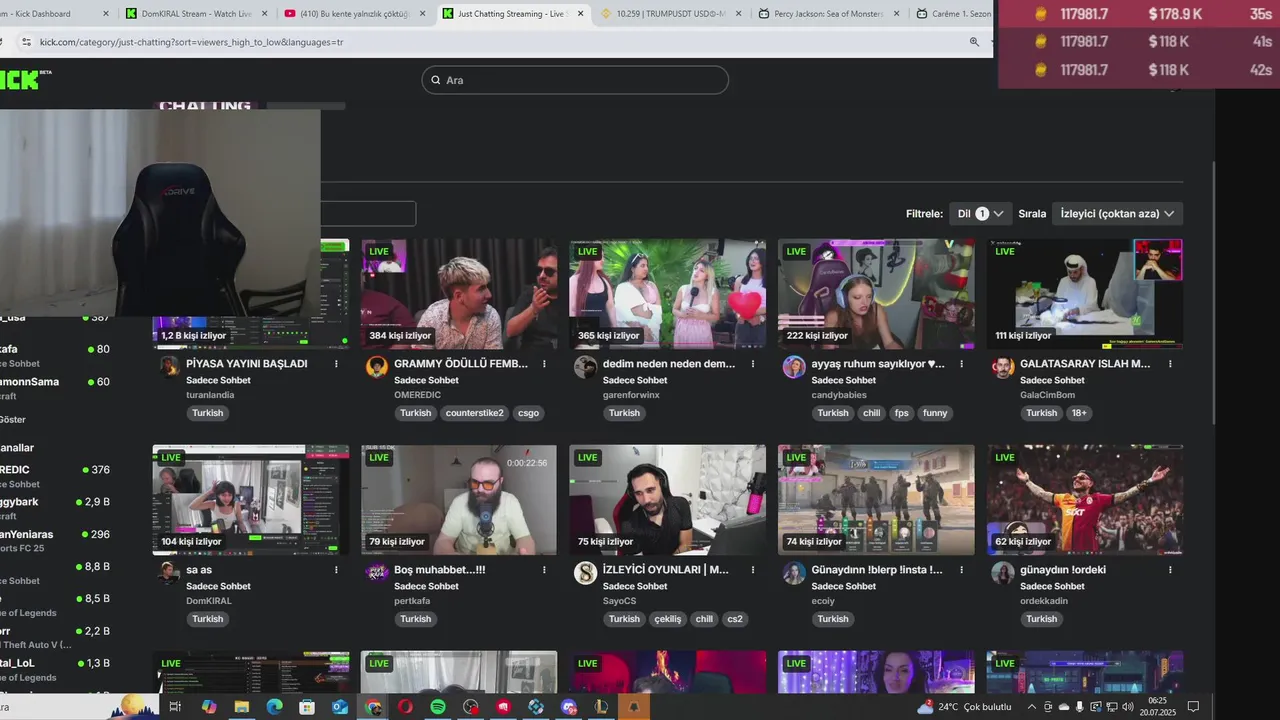Open Windows notification center icon

point(1193,707)
